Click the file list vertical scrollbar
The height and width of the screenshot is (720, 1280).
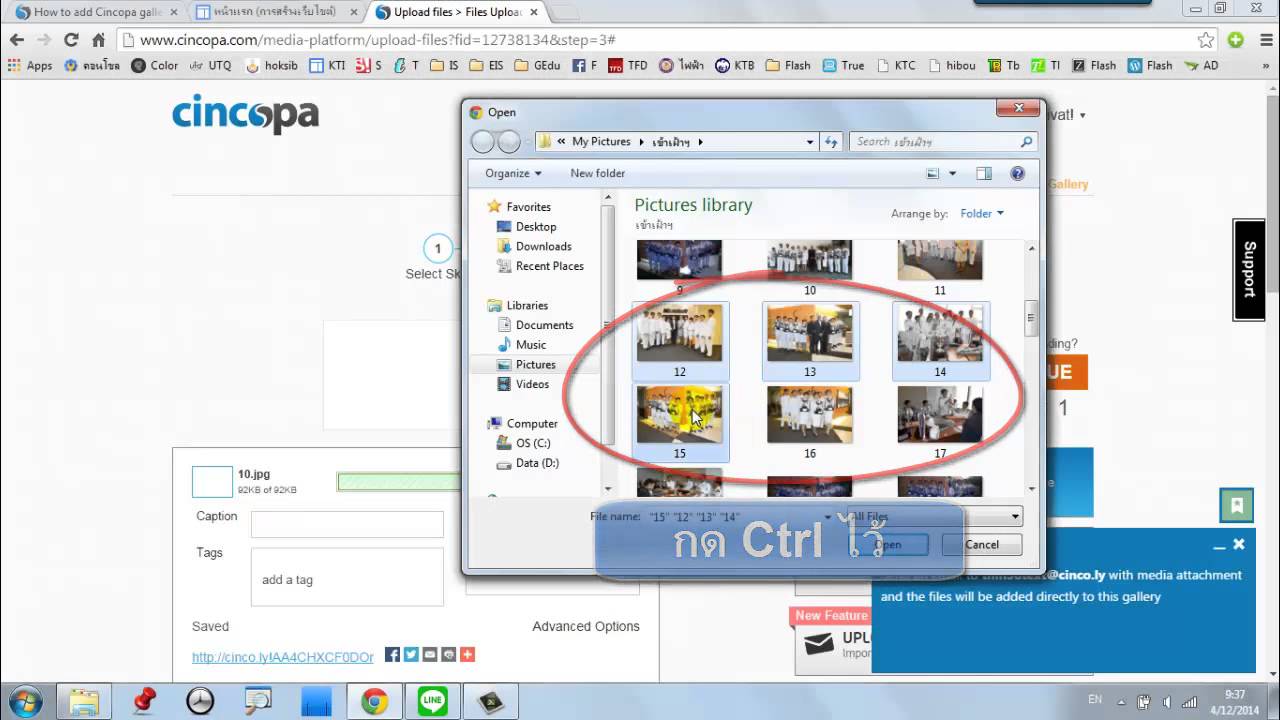pyautogui.click(x=1029, y=366)
